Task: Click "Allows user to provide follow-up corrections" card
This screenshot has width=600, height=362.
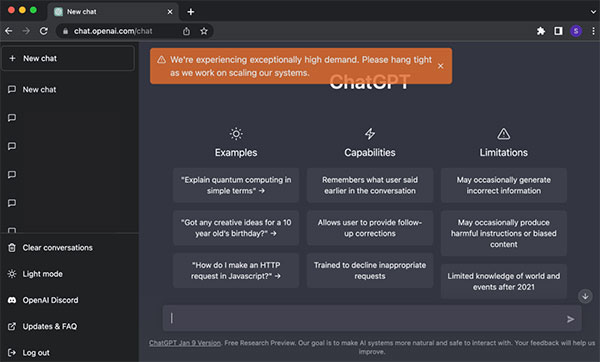Action: click(370, 228)
